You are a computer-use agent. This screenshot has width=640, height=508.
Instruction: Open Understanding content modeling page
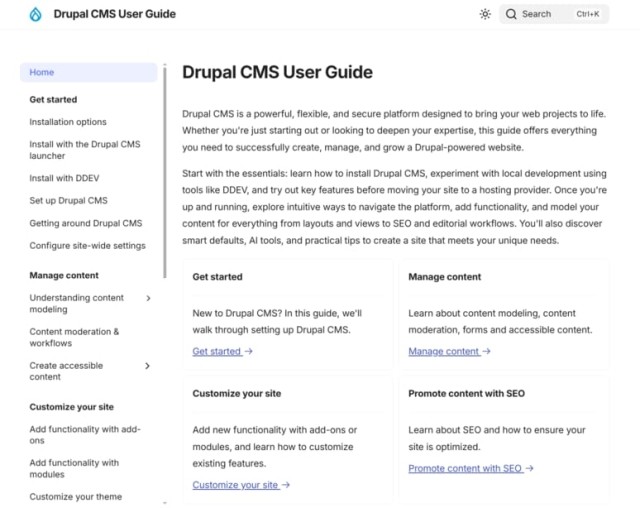point(76,304)
